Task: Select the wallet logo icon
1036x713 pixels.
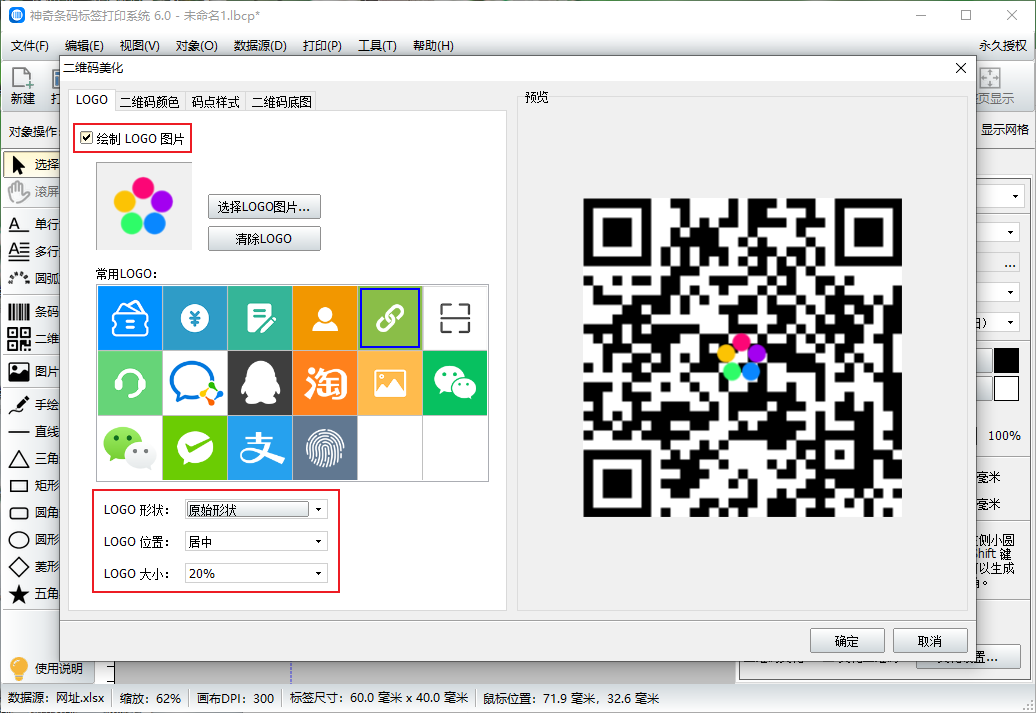Action: pos(130,318)
